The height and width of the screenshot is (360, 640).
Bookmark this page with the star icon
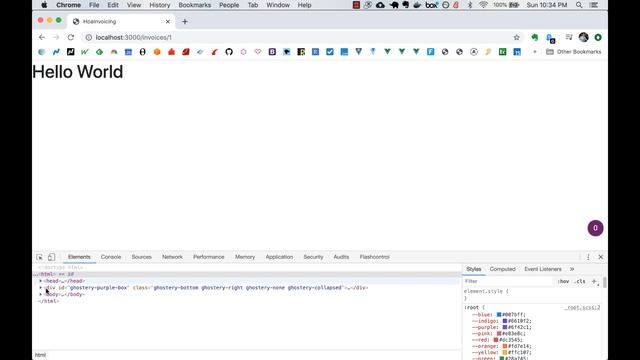(x=516, y=37)
